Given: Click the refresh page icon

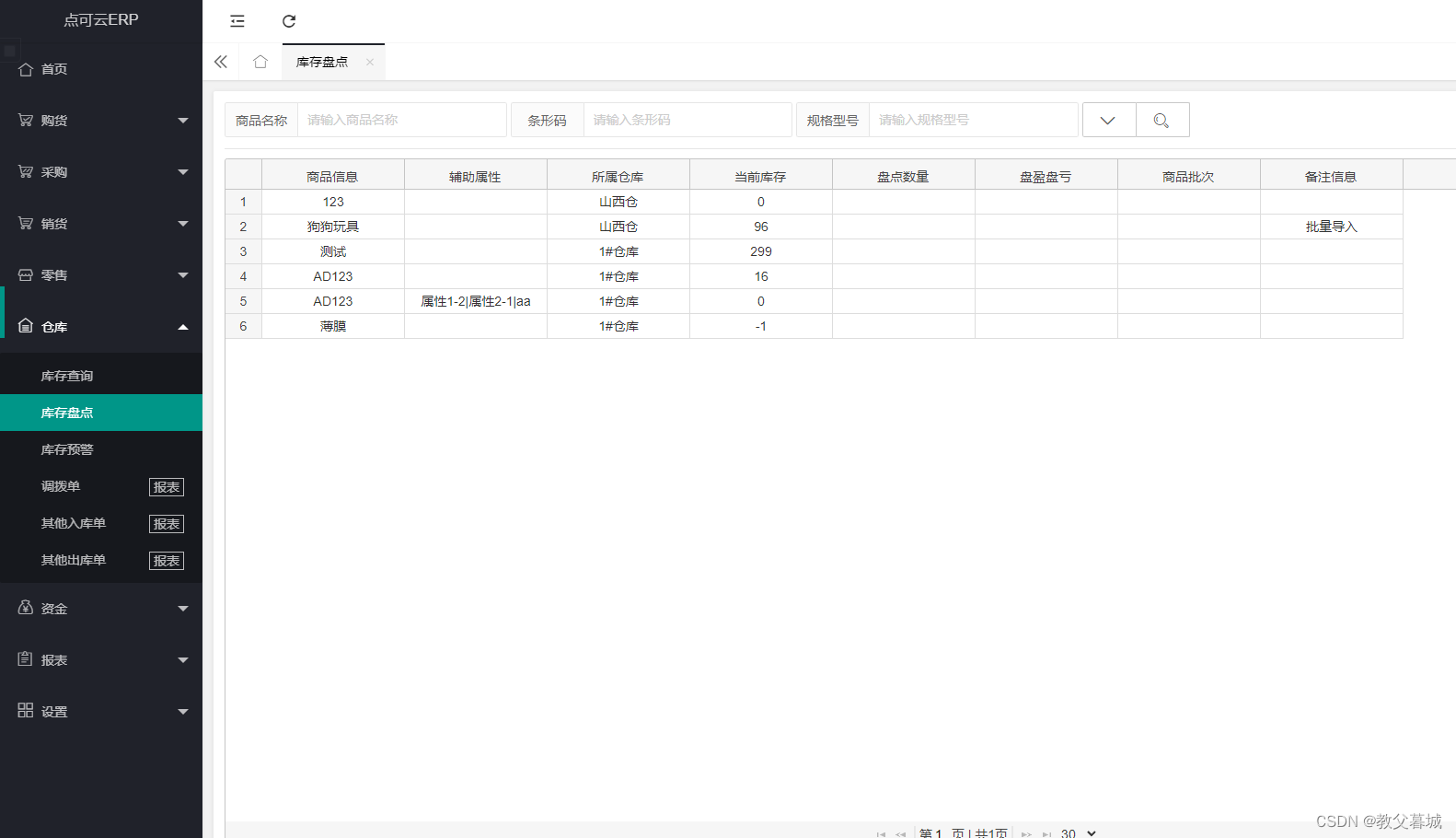Looking at the screenshot, I should (x=289, y=21).
